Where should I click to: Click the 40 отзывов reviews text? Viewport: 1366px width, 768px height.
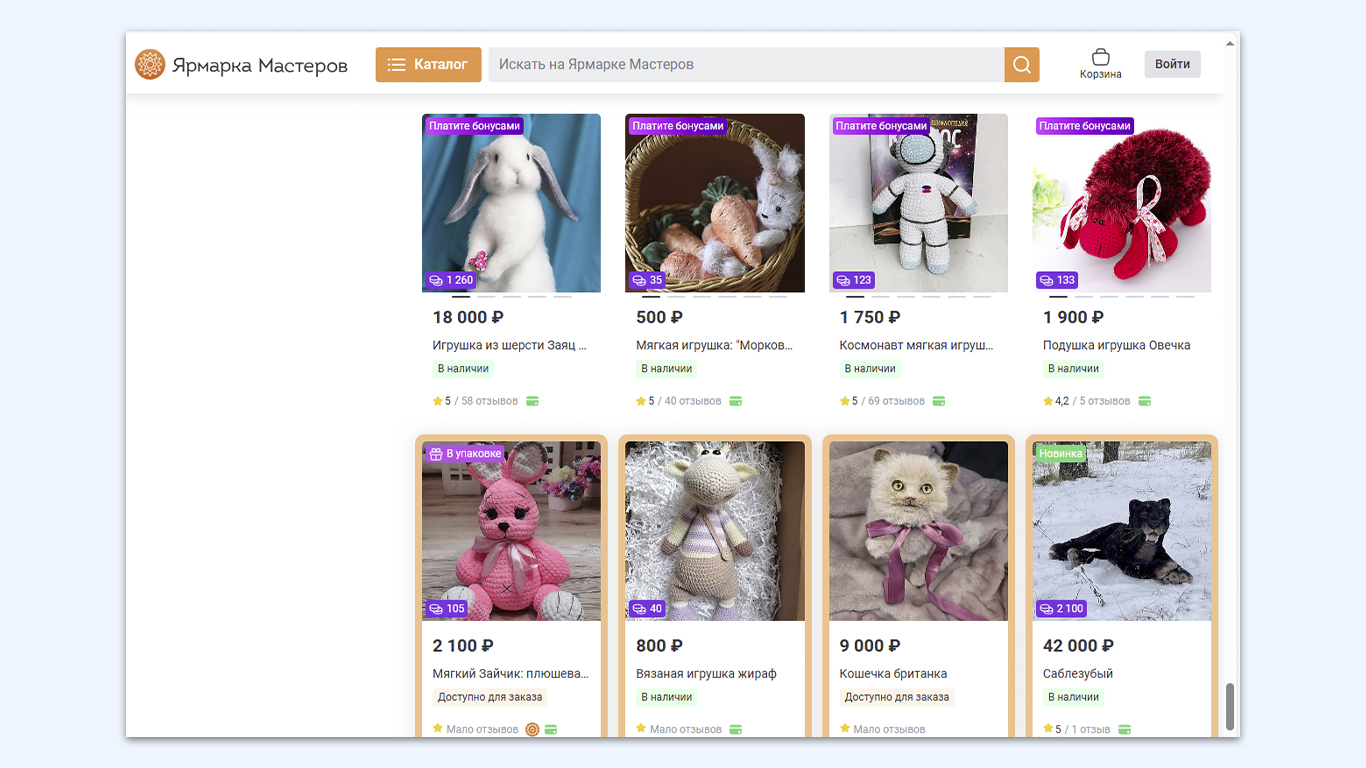693,401
